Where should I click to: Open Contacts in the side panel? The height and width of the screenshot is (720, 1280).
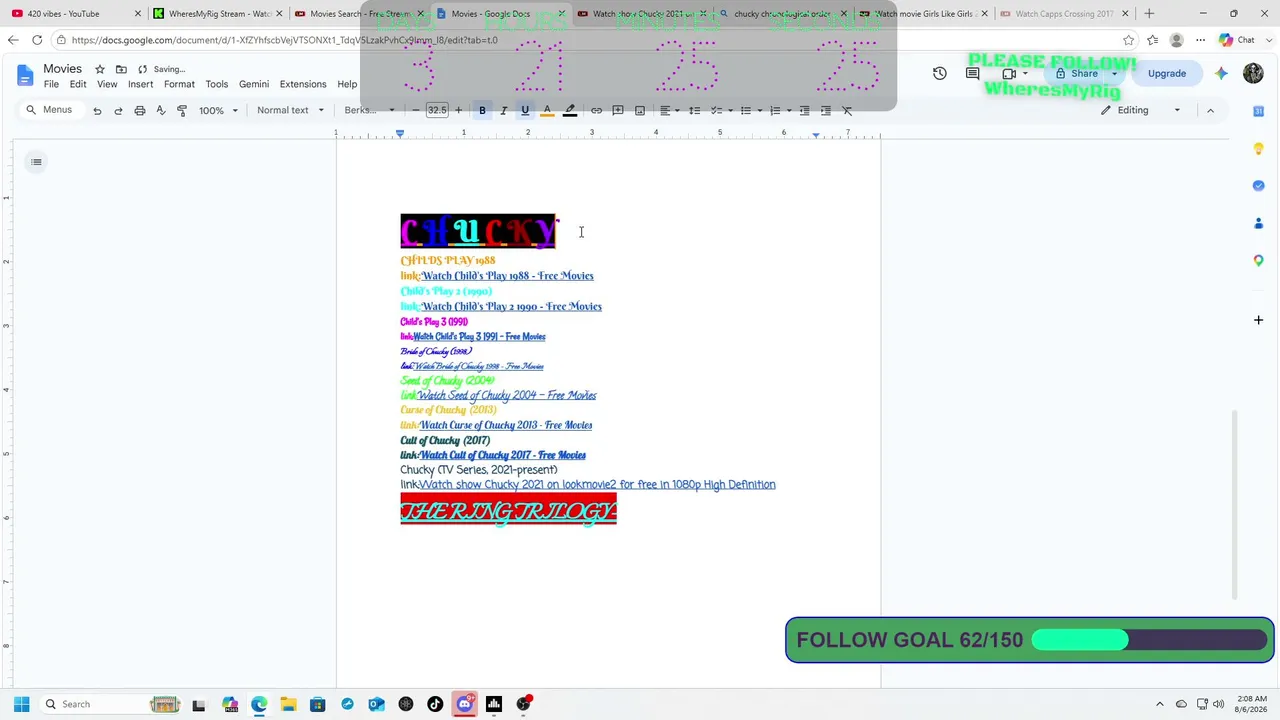point(1258,223)
